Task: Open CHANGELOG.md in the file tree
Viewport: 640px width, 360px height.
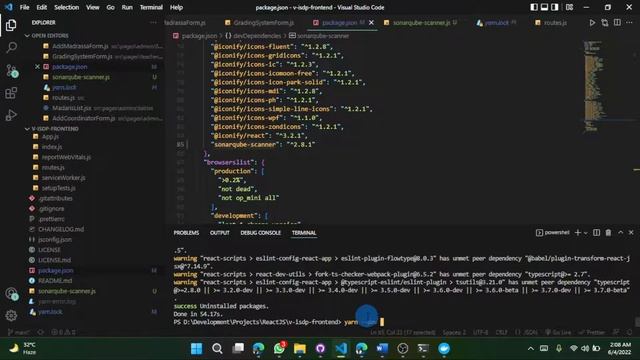Action: [x=61, y=229]
